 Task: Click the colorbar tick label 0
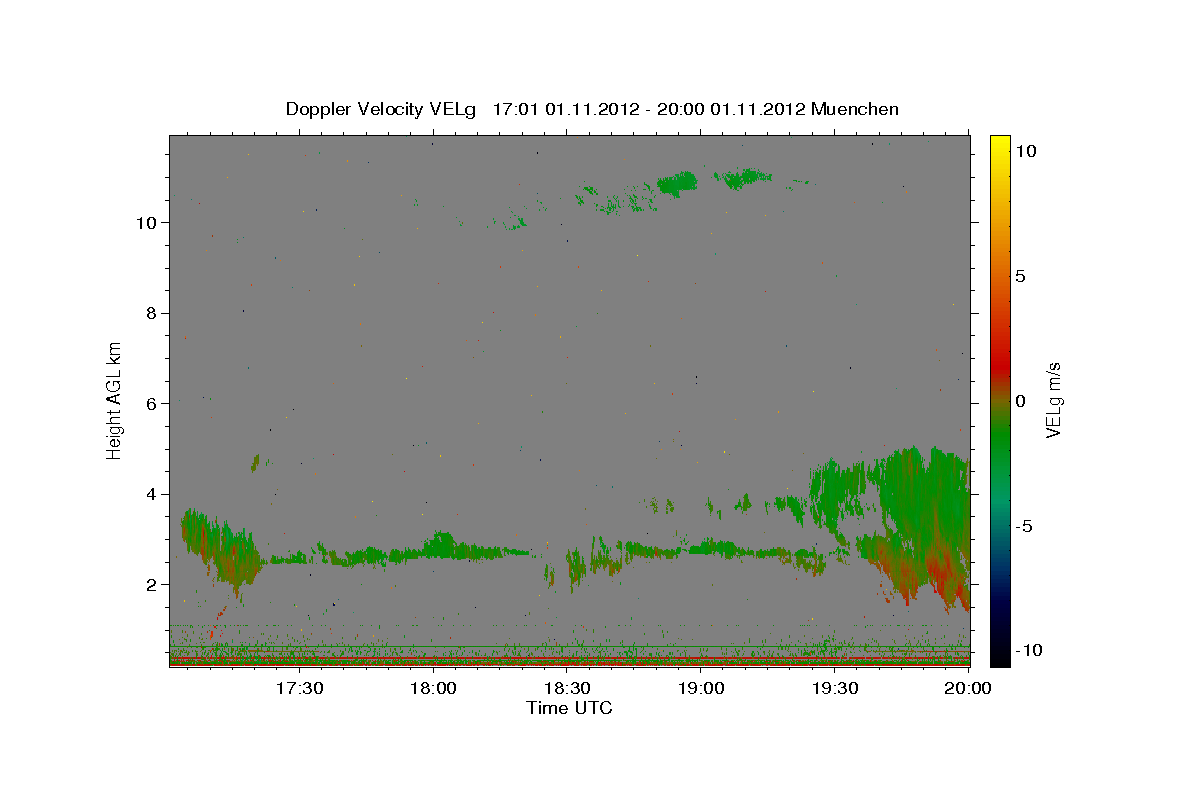coord(1020,401)
